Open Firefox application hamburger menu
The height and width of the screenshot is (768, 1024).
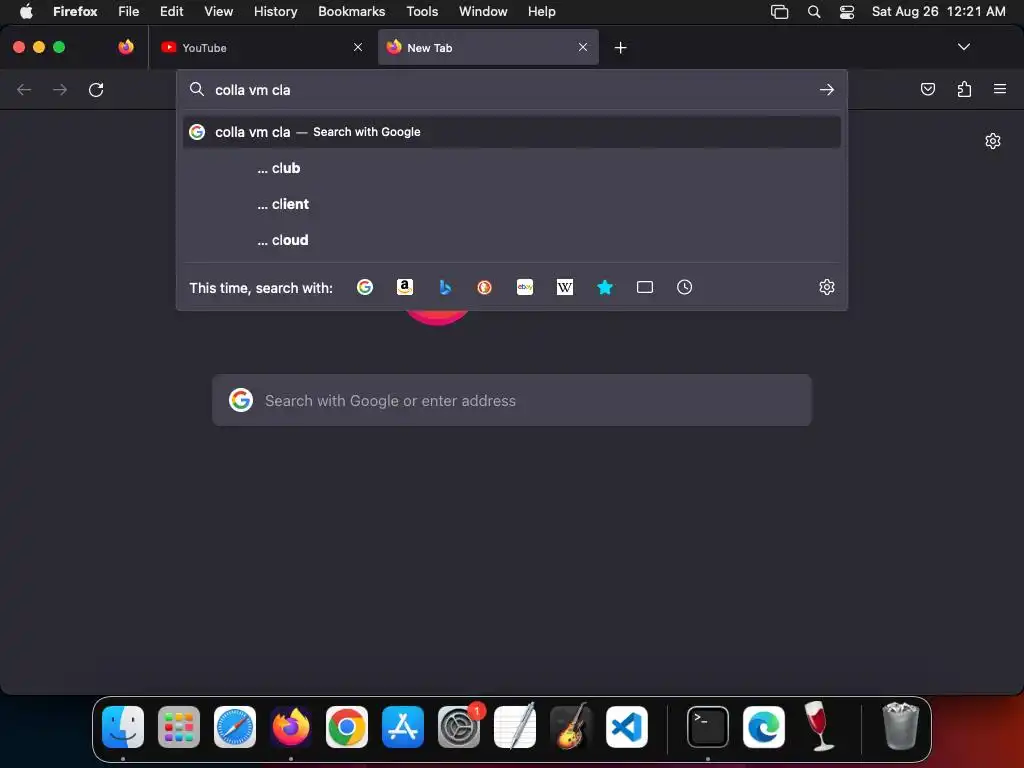pos(1000,89)
